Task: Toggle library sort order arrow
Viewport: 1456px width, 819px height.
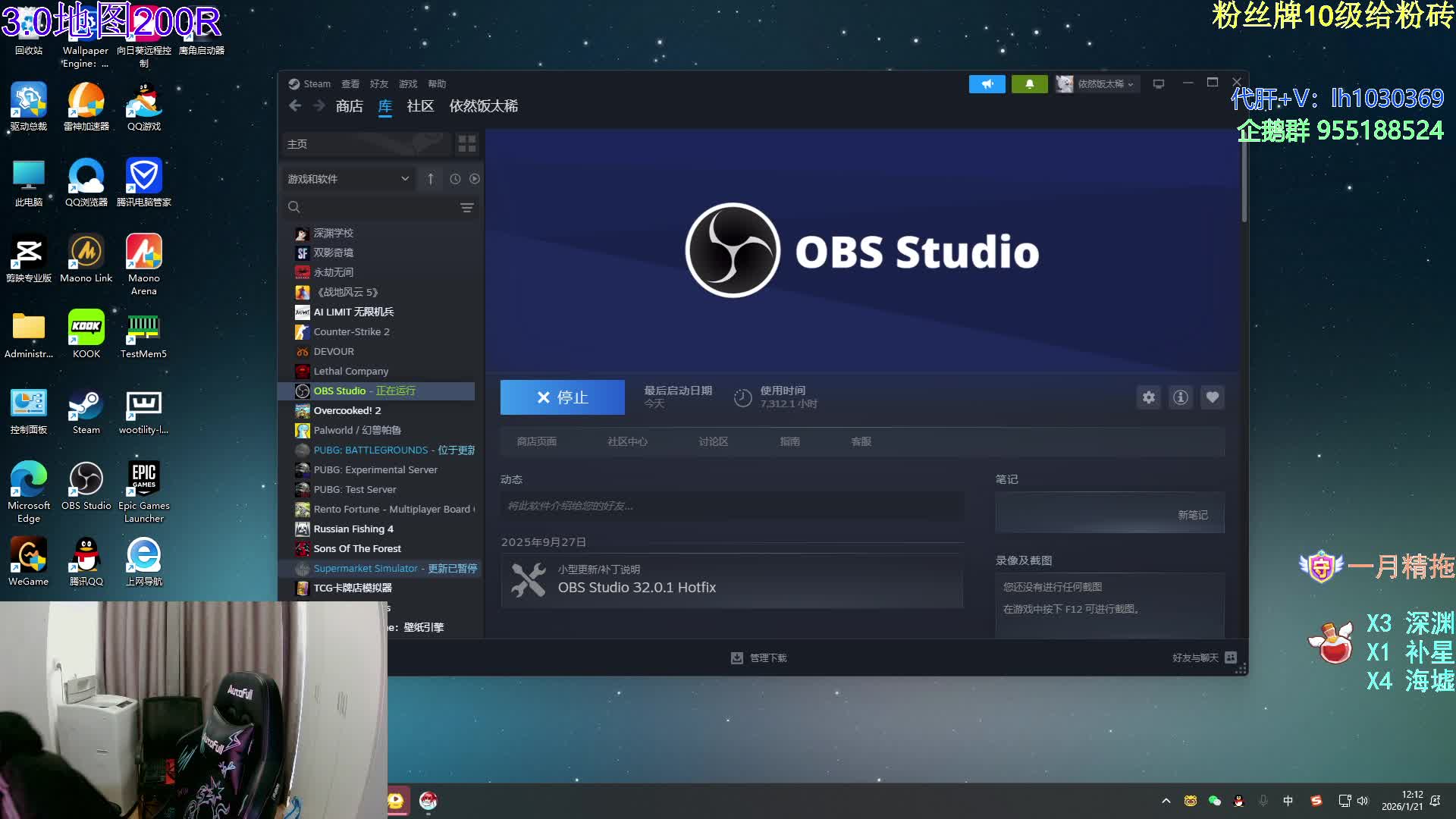Action: tap(430, 179)
